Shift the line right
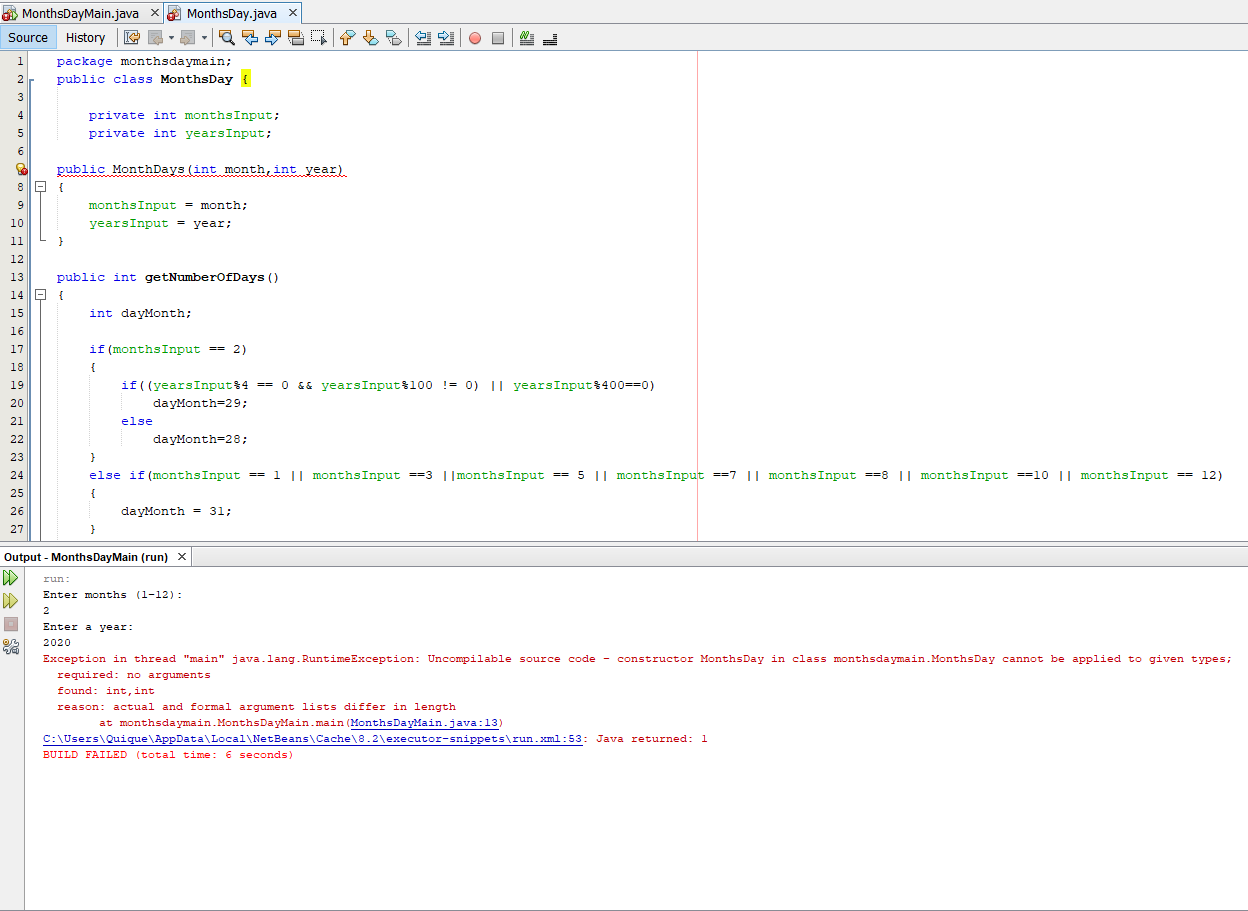1248x911 pixels. (x=446, y=38)
